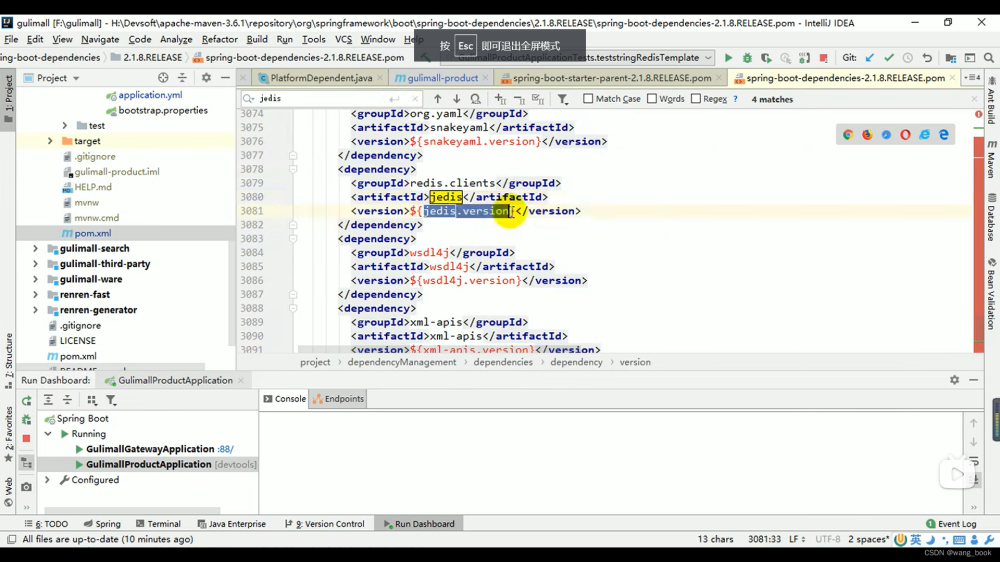The height and width of the screenshot is (562, 1000).
Task: Switch to PlatformDependent.java tab
Action: [x=320, y=78]
